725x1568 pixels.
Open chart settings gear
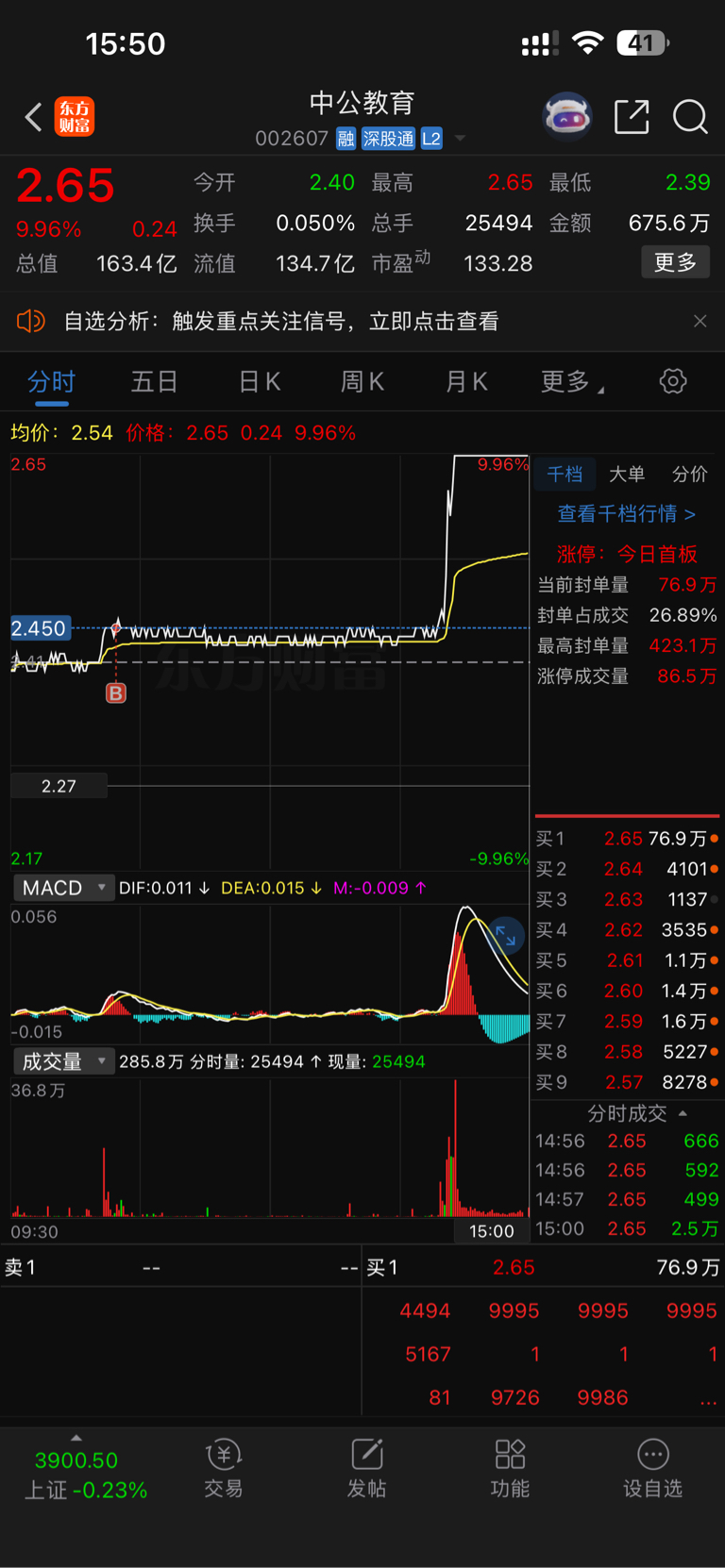(x=673, y=381)
